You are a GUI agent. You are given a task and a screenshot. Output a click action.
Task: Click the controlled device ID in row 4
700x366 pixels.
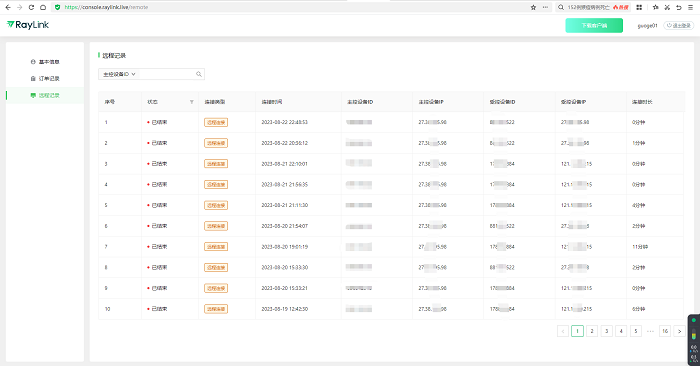coord(502,184)
